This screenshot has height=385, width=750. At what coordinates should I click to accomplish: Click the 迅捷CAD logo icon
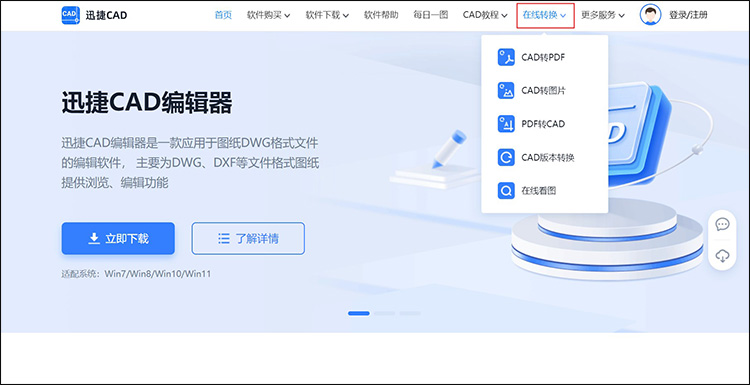click(71, 15)
